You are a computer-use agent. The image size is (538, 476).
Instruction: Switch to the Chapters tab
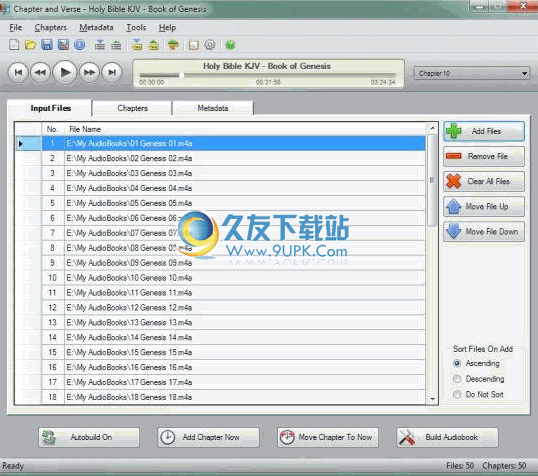coord(133,108)
